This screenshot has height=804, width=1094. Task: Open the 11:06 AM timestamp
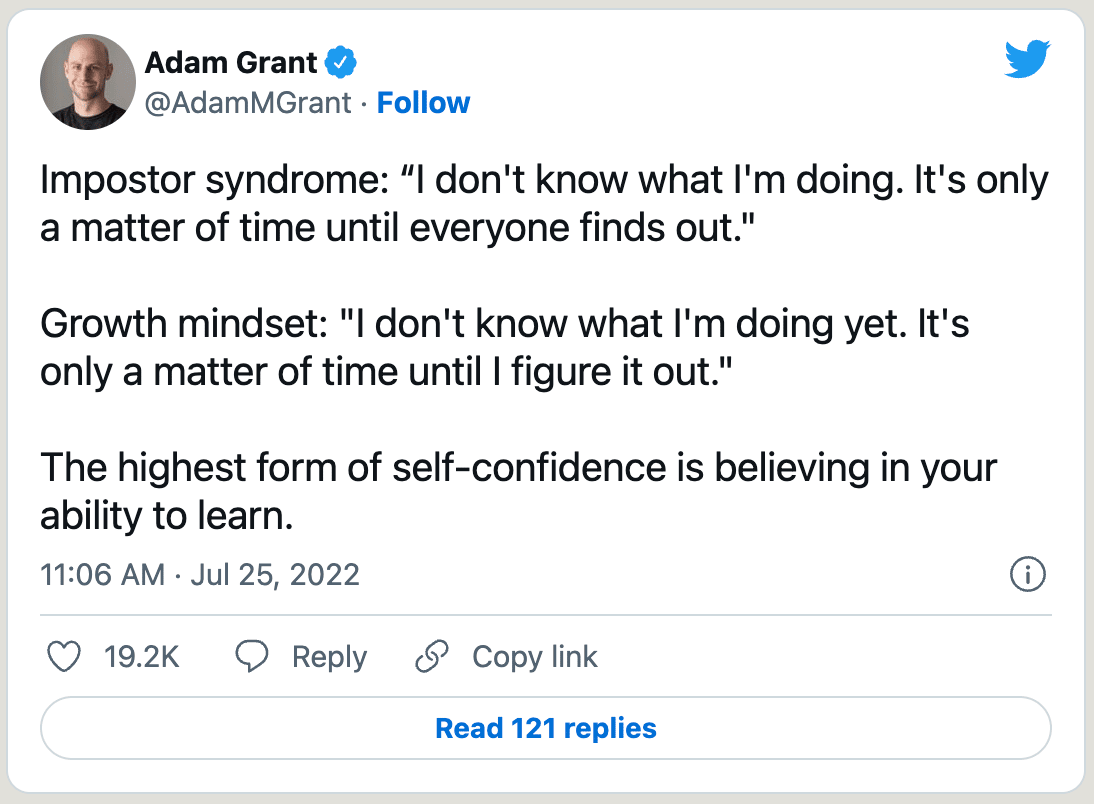point(102,575)
